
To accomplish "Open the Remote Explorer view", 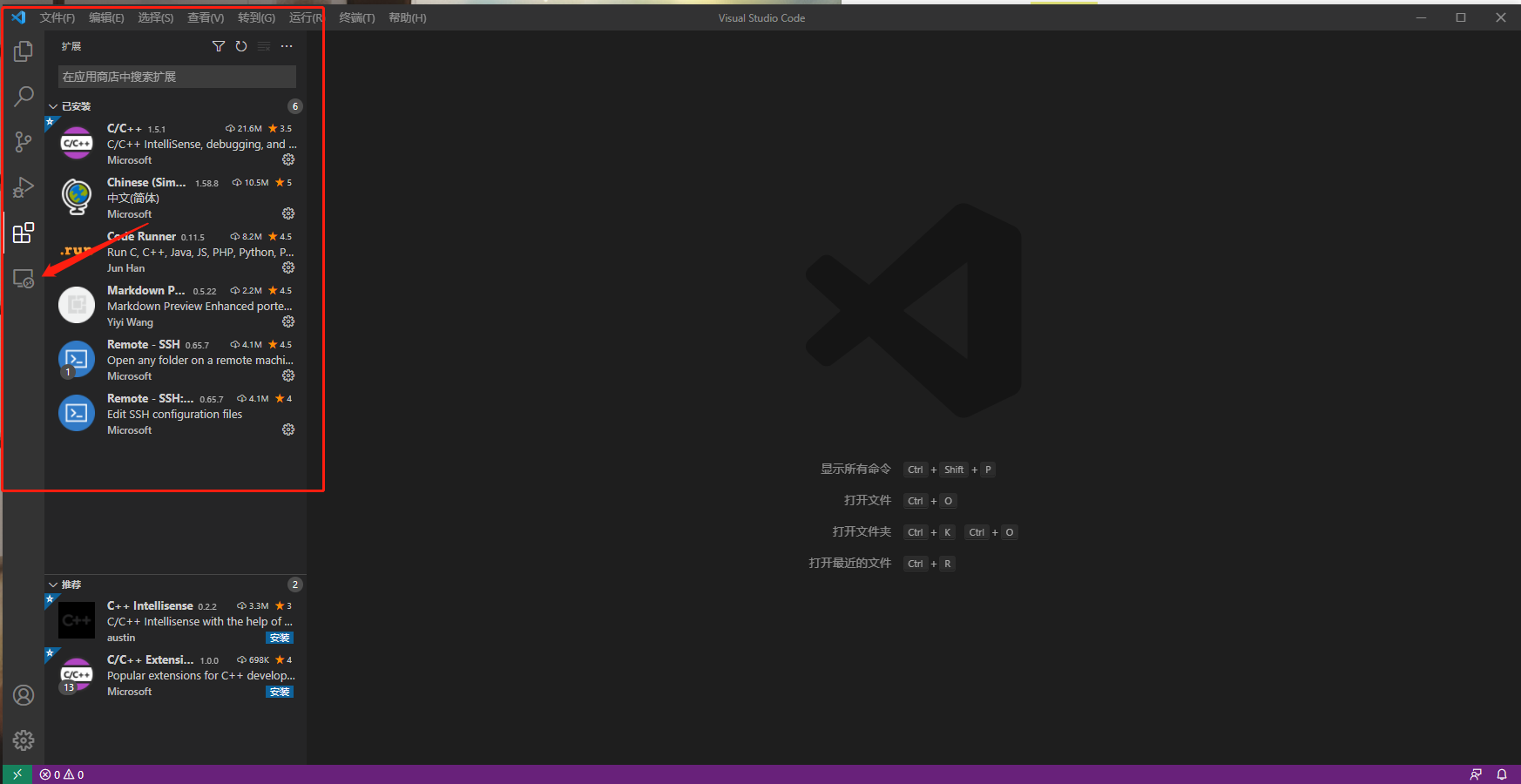I will [24, 278].
